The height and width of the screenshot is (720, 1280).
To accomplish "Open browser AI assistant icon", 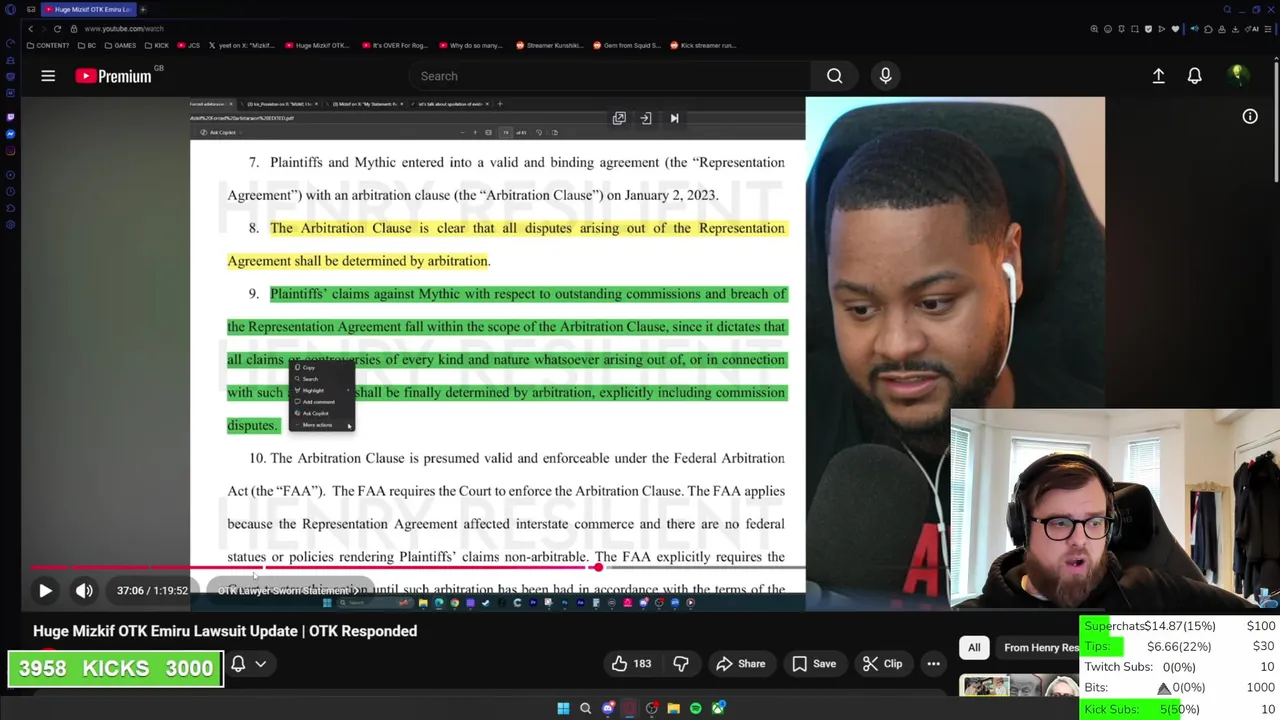I will pos(1252,29).
